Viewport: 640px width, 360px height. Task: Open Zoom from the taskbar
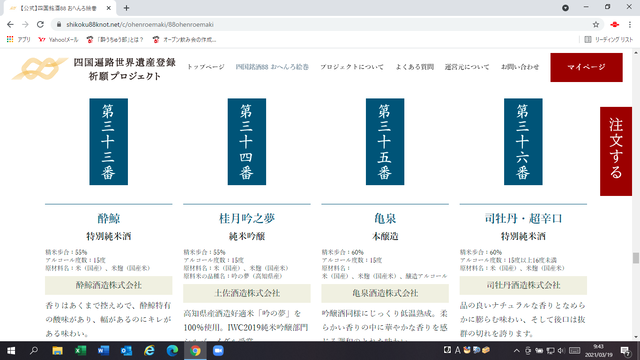(x=218, y=351)
